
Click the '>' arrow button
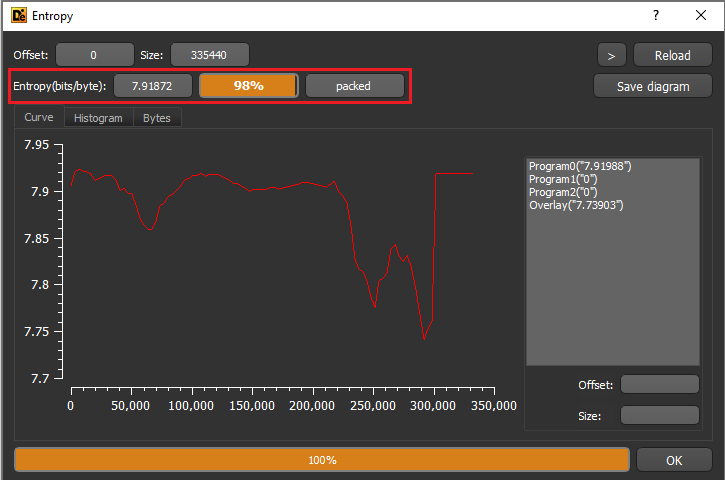tap(611, 55)
